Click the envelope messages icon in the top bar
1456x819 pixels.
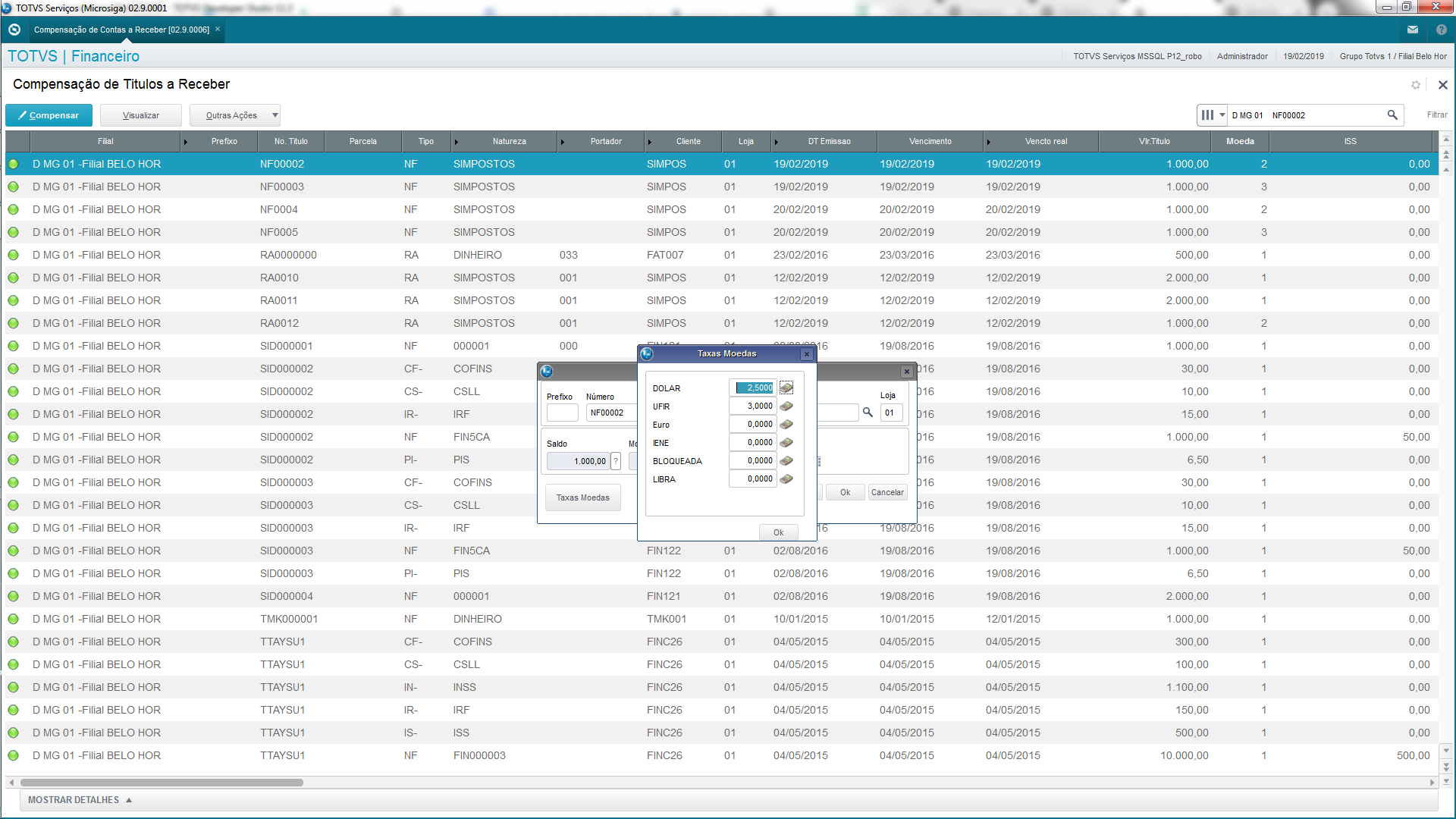pyautogui.click(x=1412, y=30)
